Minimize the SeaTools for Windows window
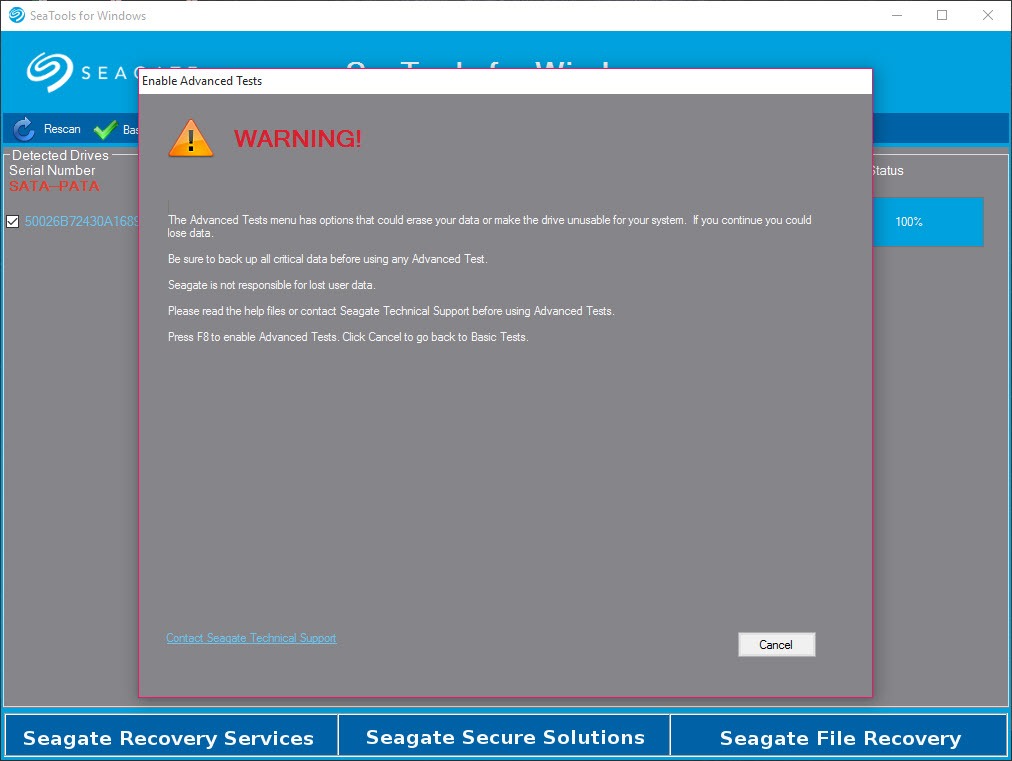 click(897, 15)
